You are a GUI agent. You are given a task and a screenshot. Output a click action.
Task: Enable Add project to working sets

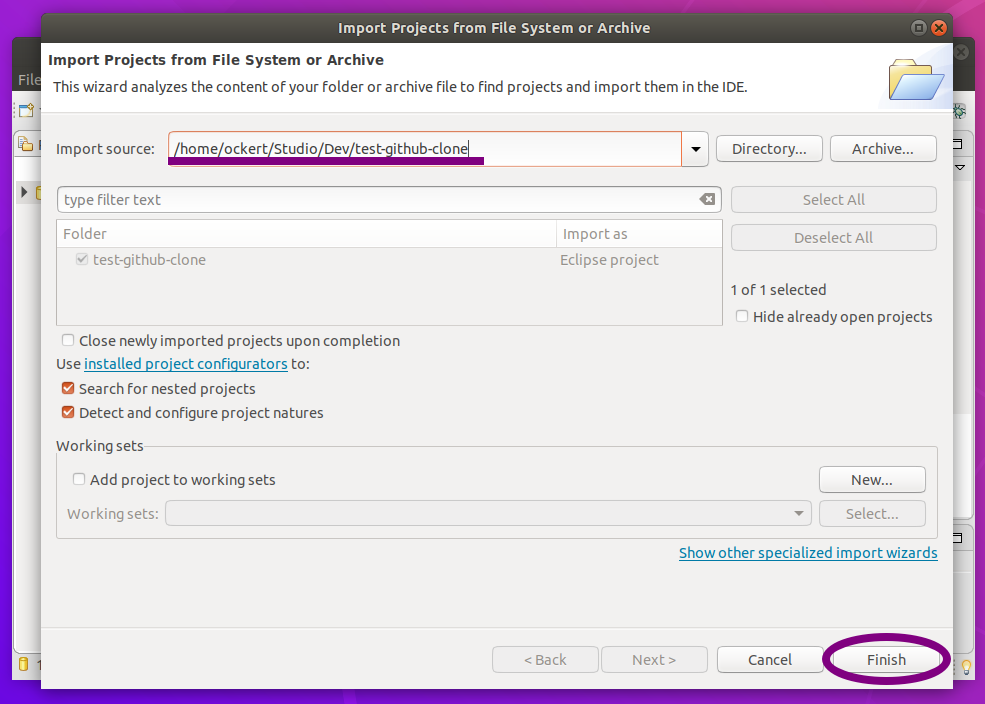[79, 480]
